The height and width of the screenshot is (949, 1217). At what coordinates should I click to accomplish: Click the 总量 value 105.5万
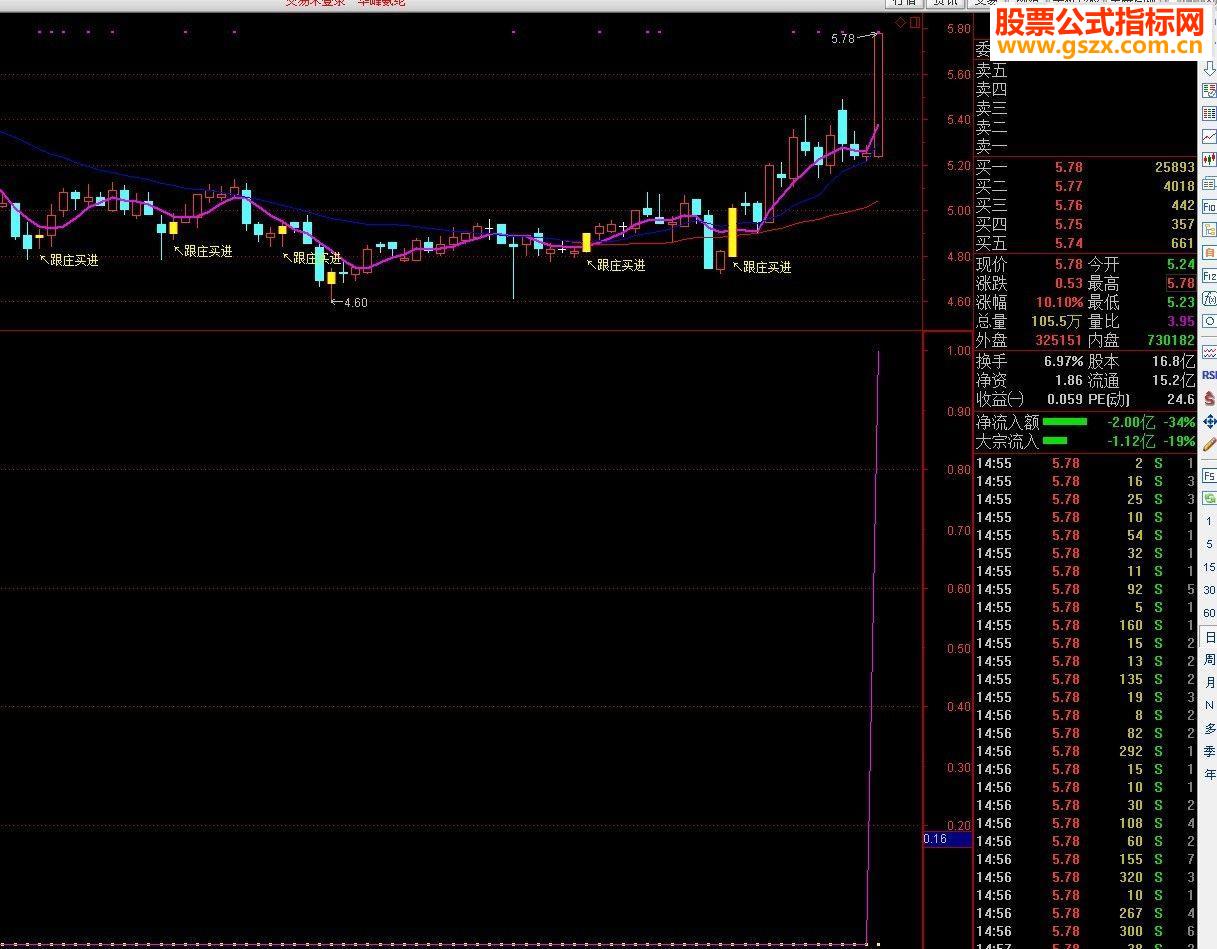[1057, 321]
